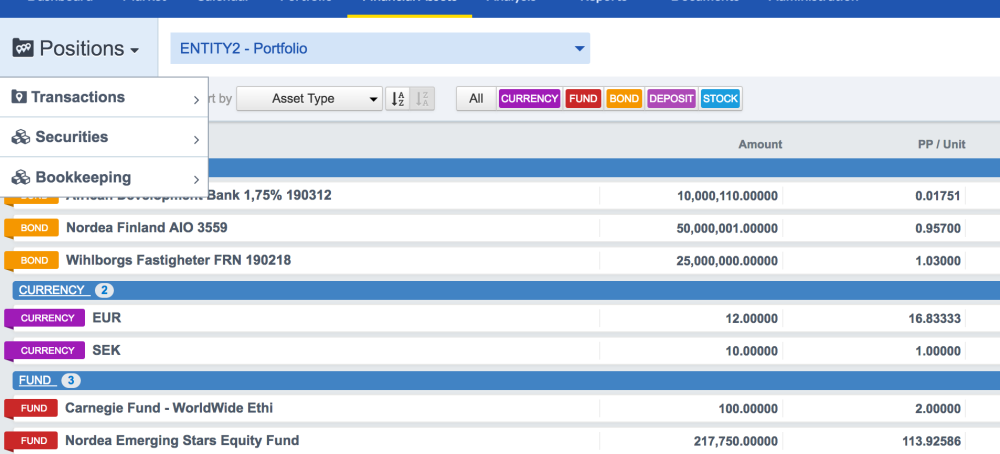Select PP / Unit value 0.95700

pyautogui.click(x=938, y=229)
